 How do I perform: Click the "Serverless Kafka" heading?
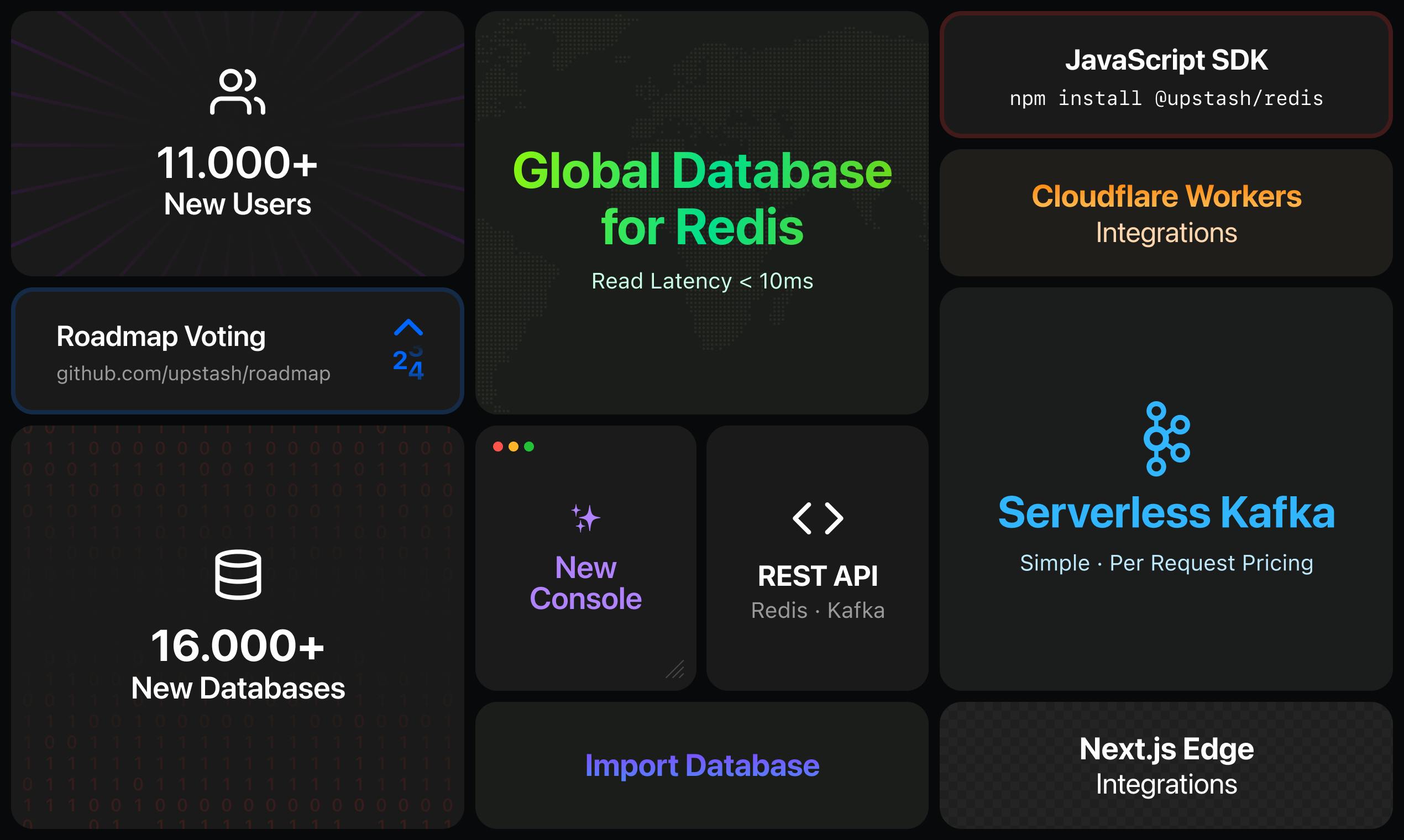(1166, 512)
